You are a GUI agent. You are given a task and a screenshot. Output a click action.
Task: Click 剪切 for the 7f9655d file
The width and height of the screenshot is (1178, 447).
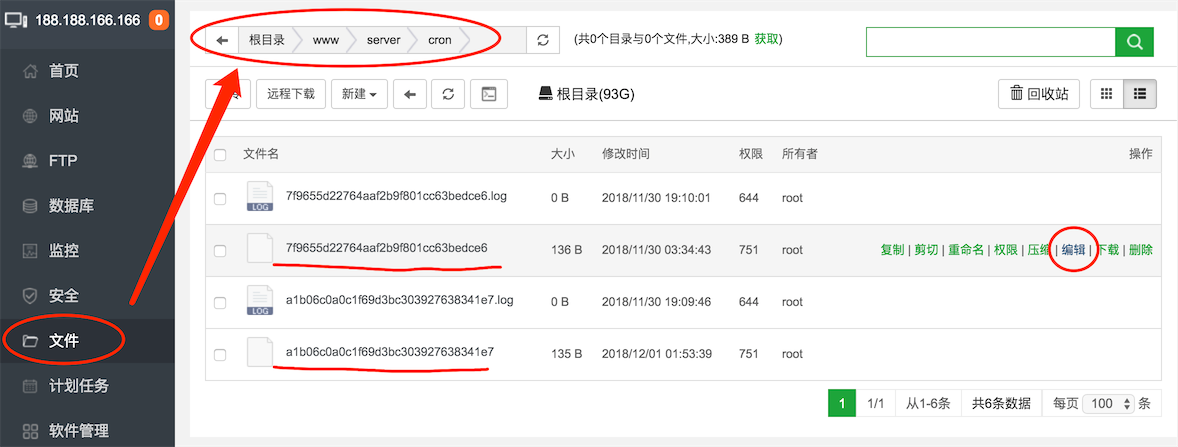[926, 250]
